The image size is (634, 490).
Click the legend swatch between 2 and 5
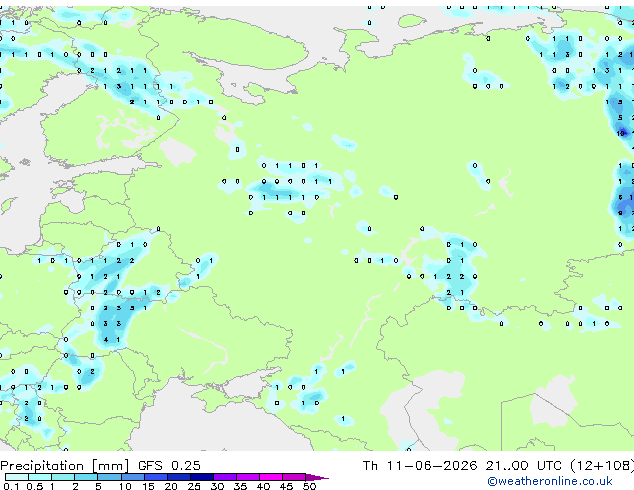click(x=86, y=477)
